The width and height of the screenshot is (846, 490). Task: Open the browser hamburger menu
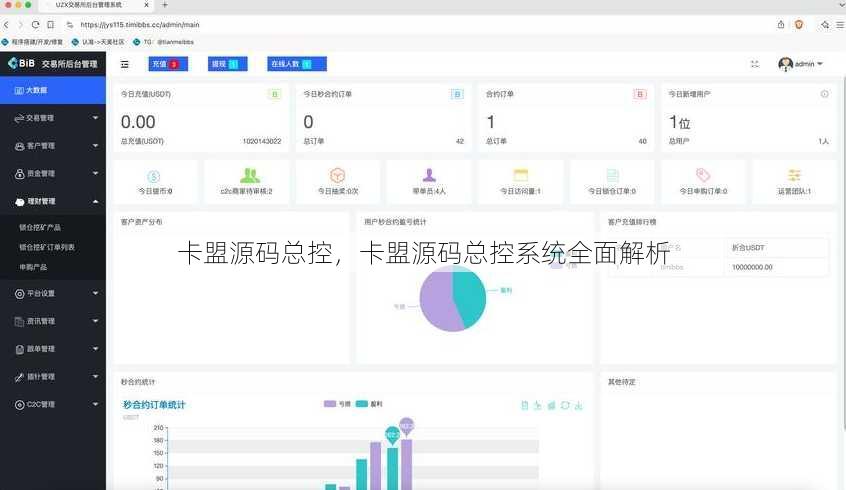pyautogui.click(x=840, y=25)
